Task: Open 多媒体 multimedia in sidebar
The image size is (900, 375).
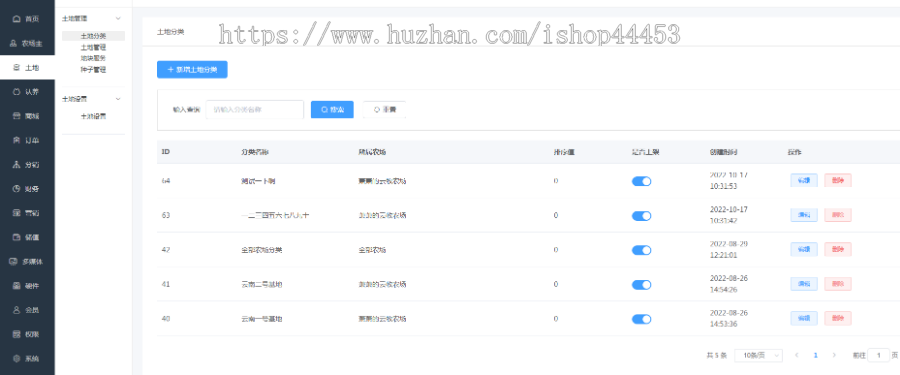Action: [27, 261]
